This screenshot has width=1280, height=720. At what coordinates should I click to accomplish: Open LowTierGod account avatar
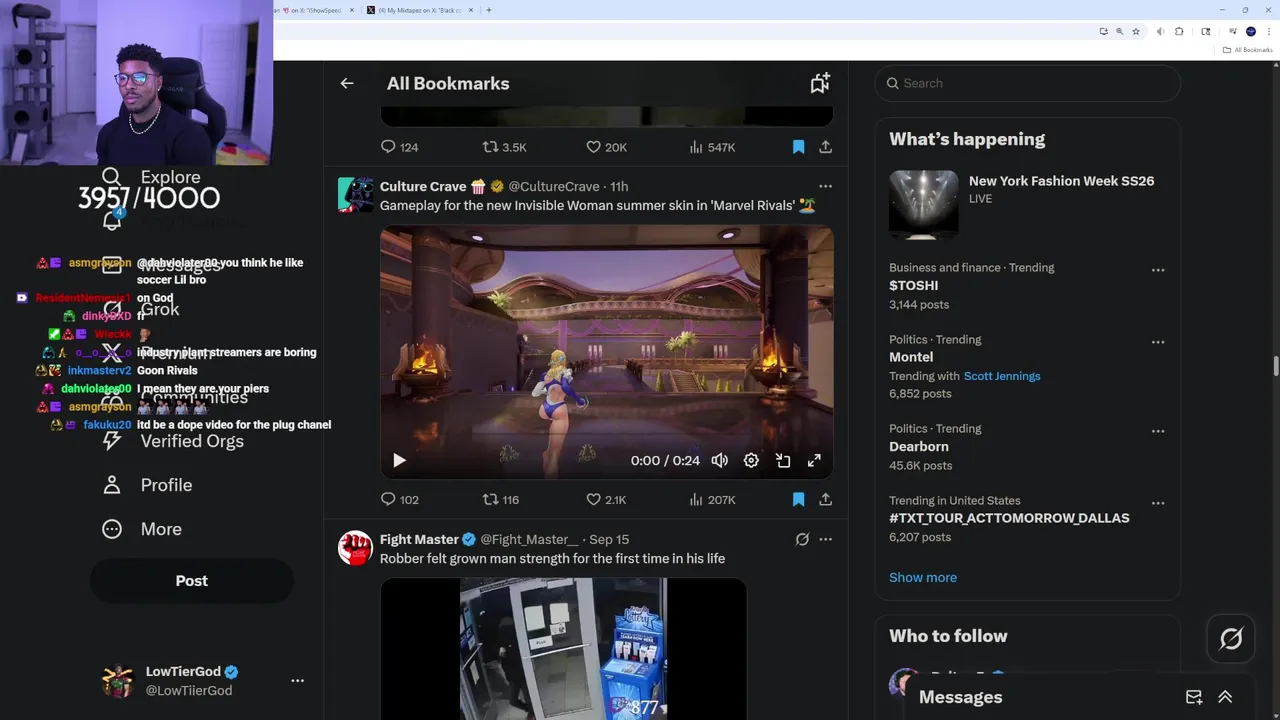118,681
